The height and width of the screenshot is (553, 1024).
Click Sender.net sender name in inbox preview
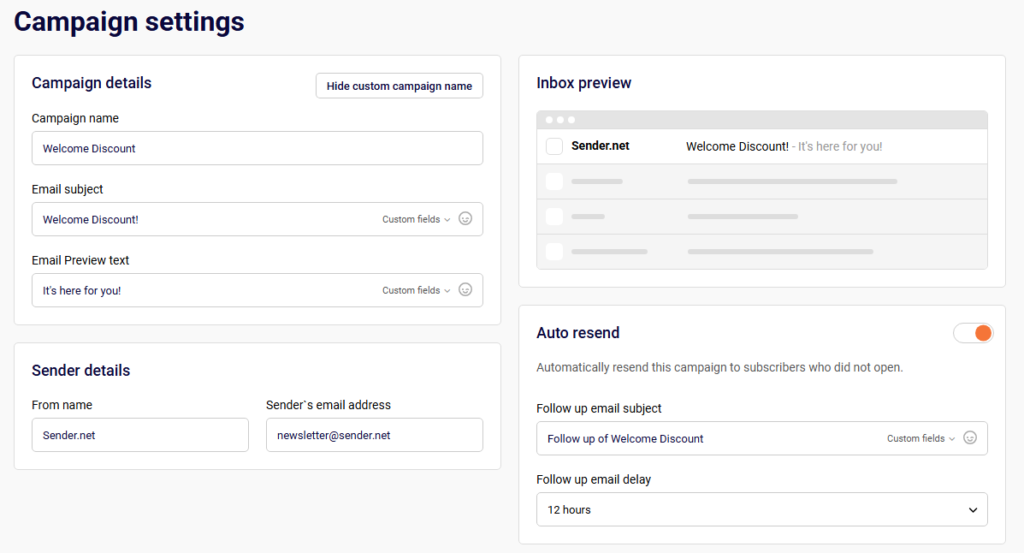coord(600,146)
